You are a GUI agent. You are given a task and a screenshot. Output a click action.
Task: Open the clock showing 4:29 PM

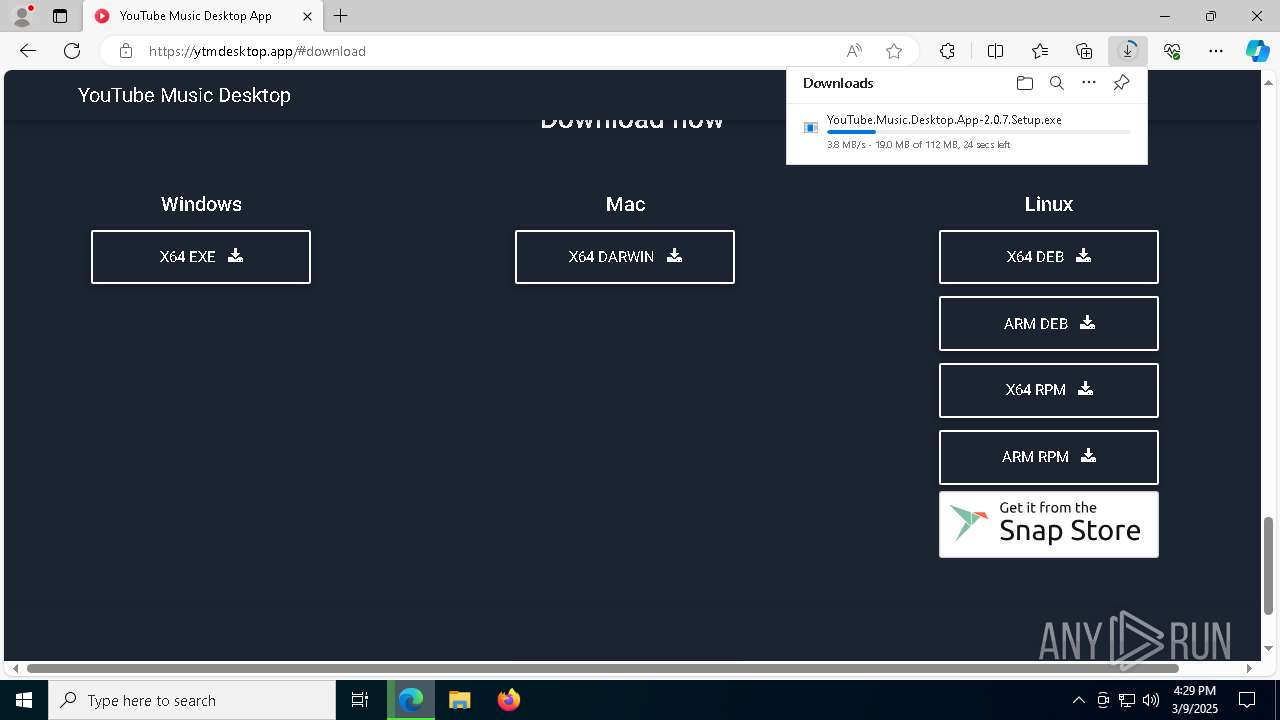click(x=1195, y=700)
